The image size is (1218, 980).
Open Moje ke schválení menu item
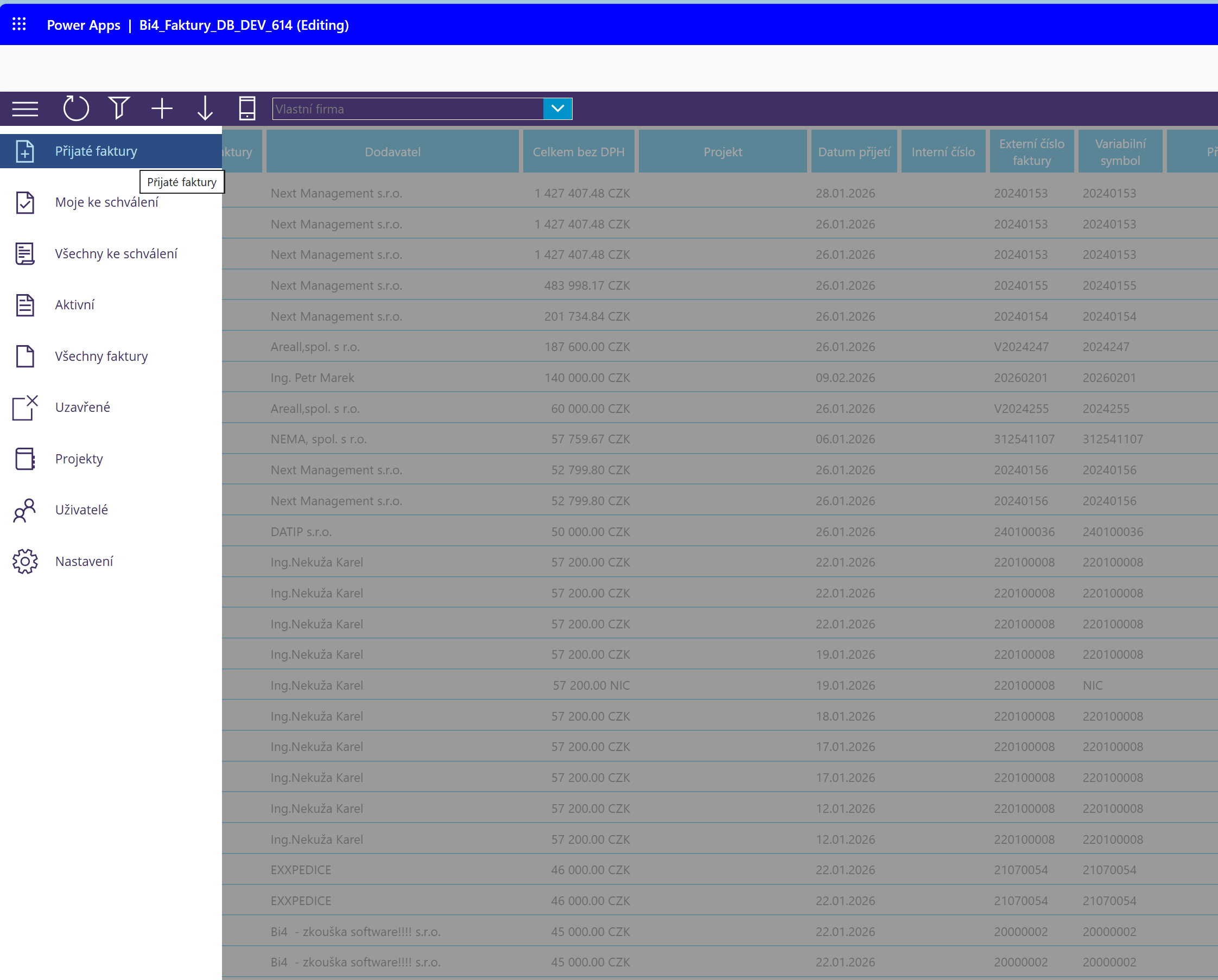[106, 202]
